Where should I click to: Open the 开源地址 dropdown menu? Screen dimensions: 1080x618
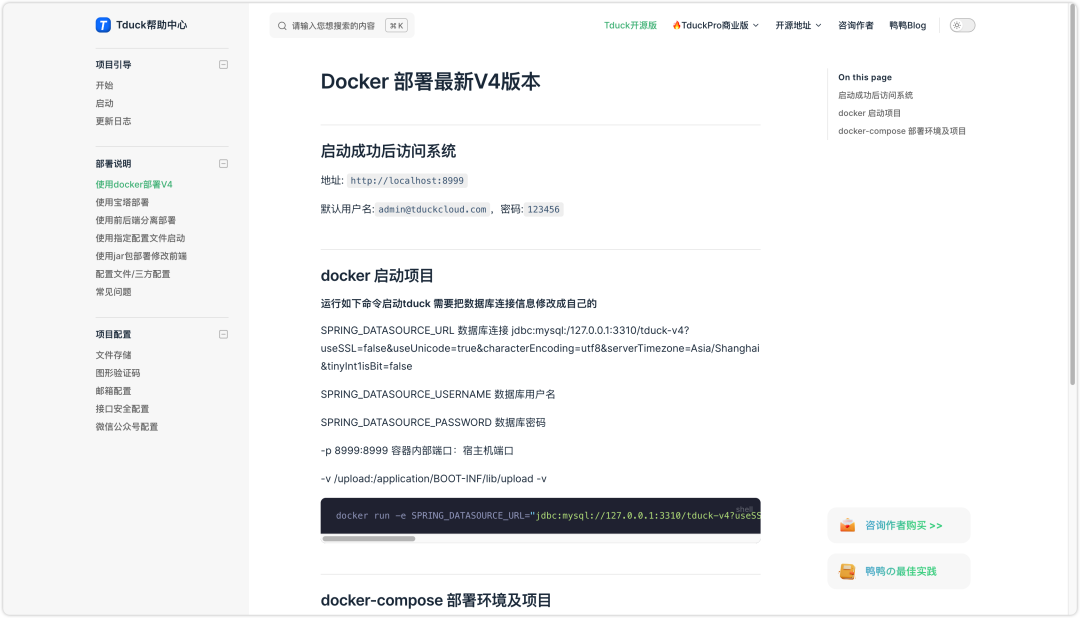click(x=798, y=25)
